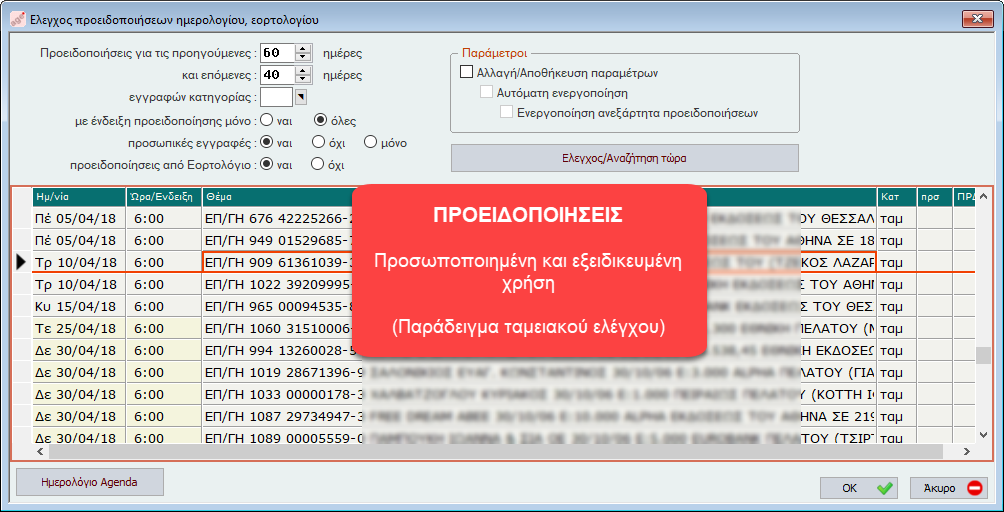Image resolution: width=1004 pixels, height=512 pixels.
Task: Select 'ναι' for με ένδειξη προειδοποίησης μόνο
Action: click(266, 120)
